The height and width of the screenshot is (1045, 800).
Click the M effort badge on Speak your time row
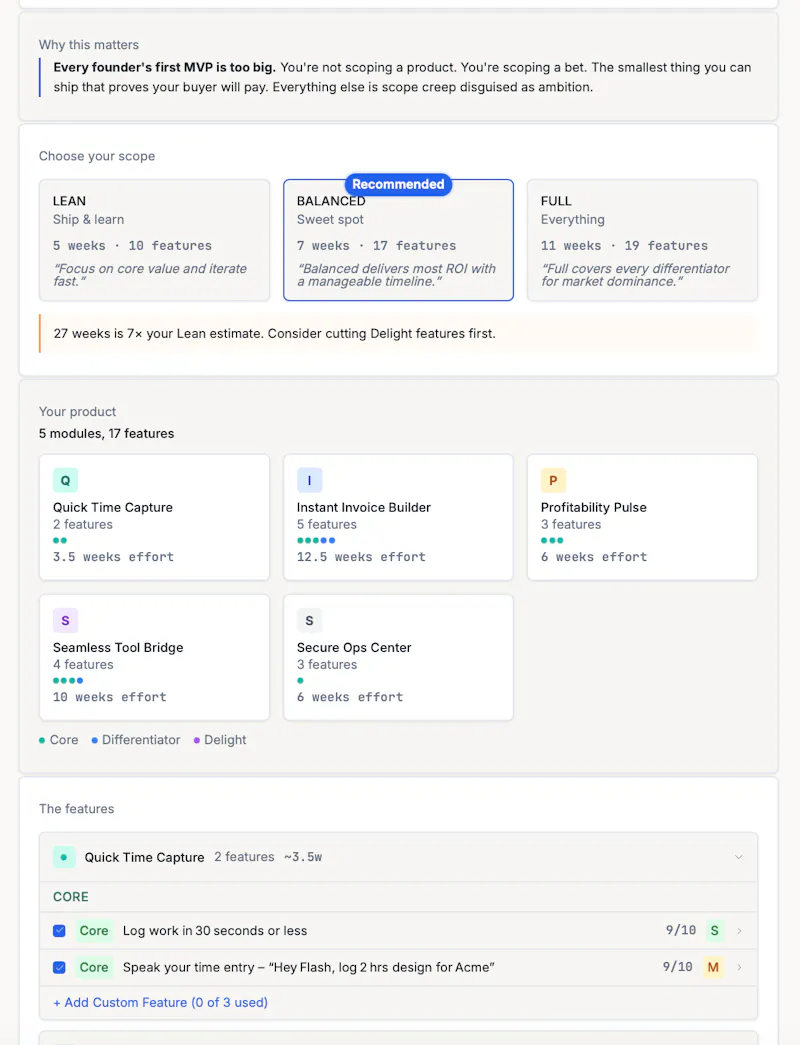tap(713, 967)
